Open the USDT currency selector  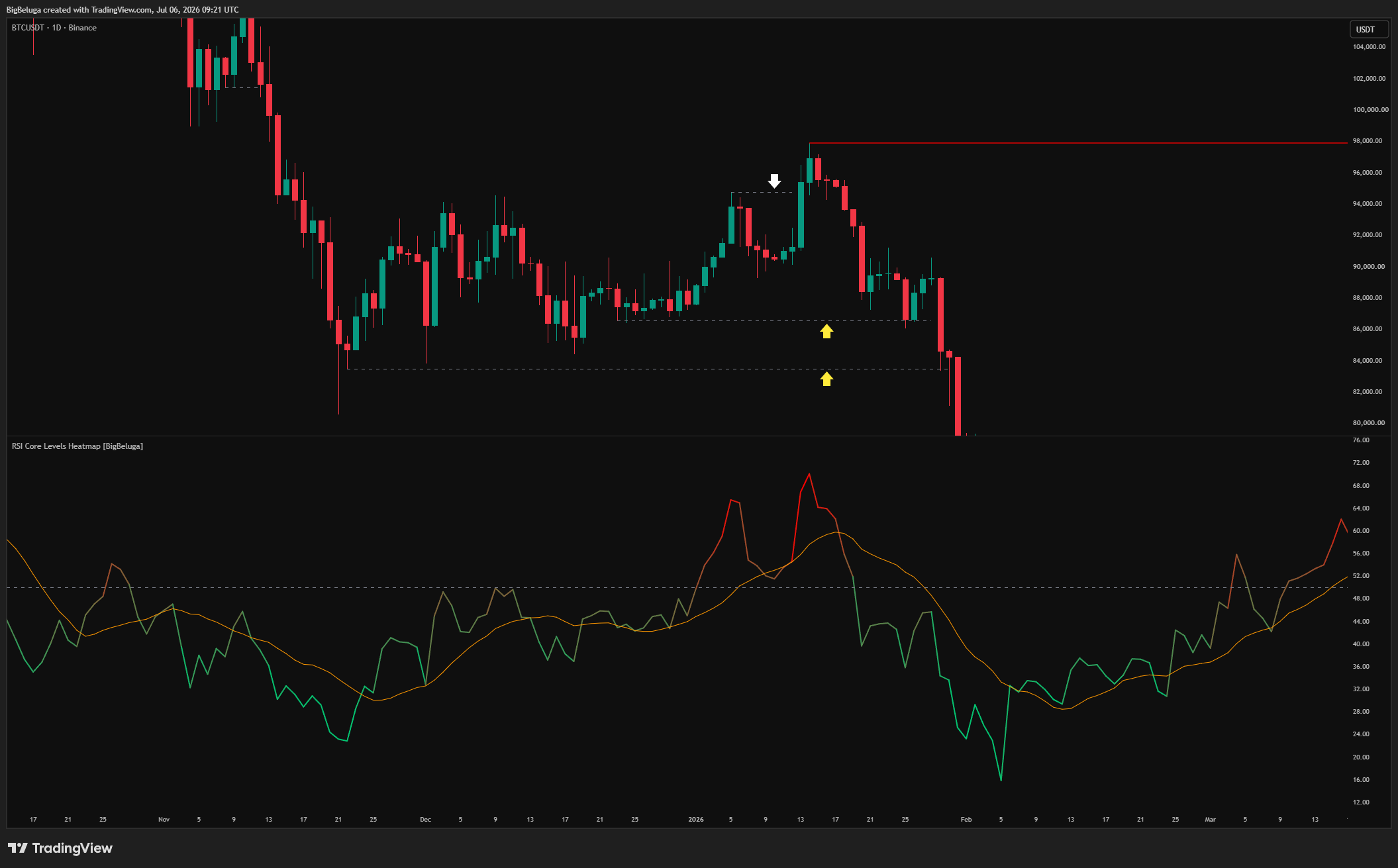1369,30
